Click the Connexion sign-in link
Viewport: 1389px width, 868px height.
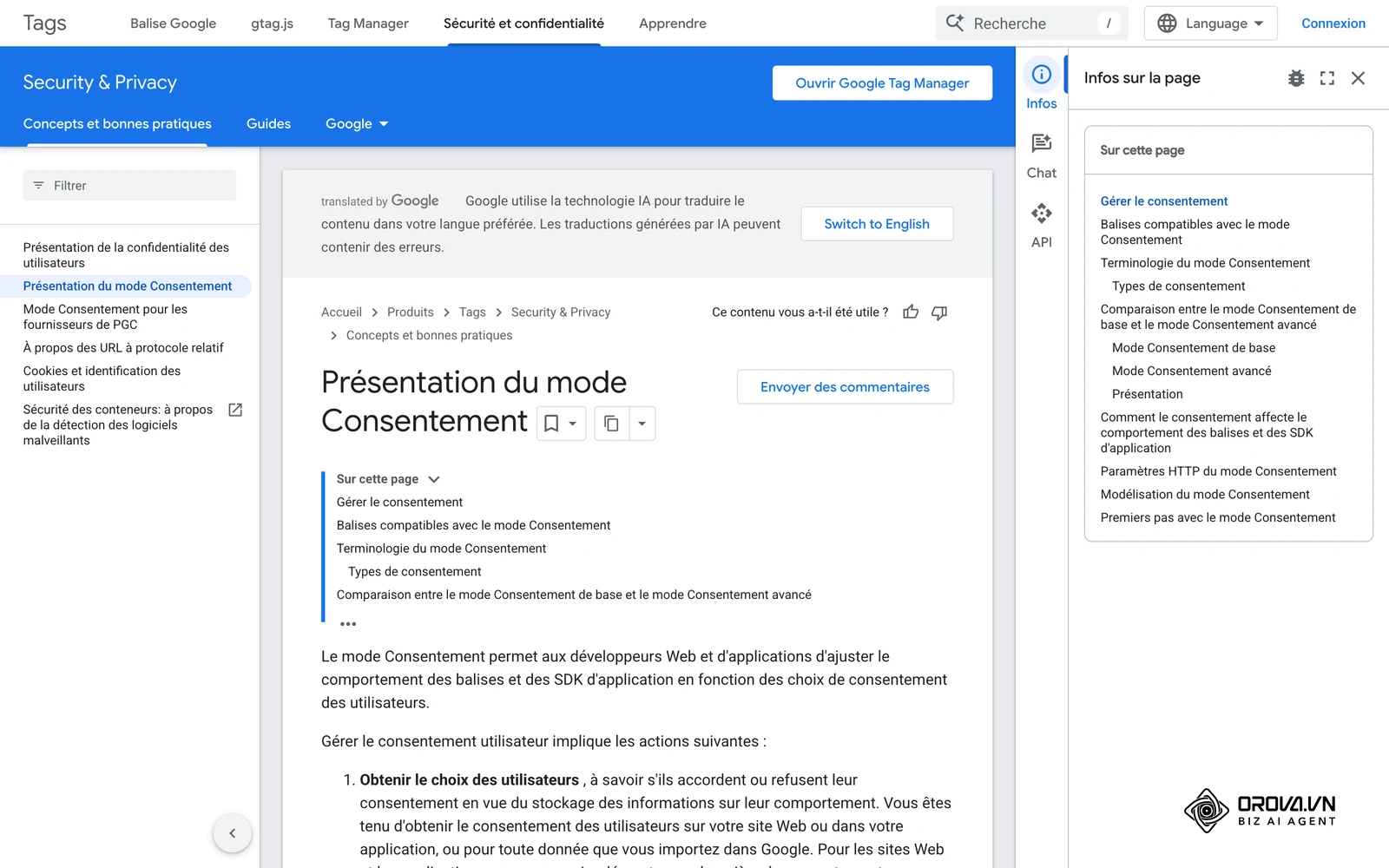[x=1333, y=23]
